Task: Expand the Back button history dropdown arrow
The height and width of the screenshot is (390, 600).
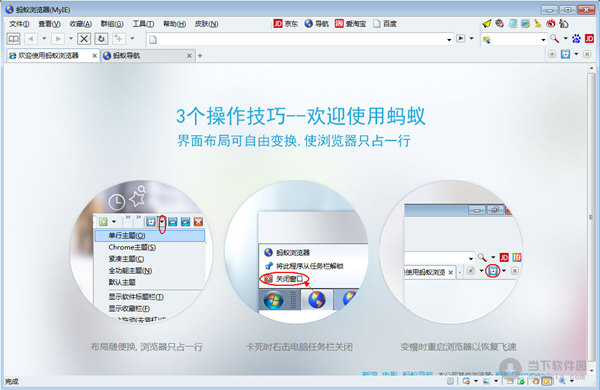Action: point(44,39)
